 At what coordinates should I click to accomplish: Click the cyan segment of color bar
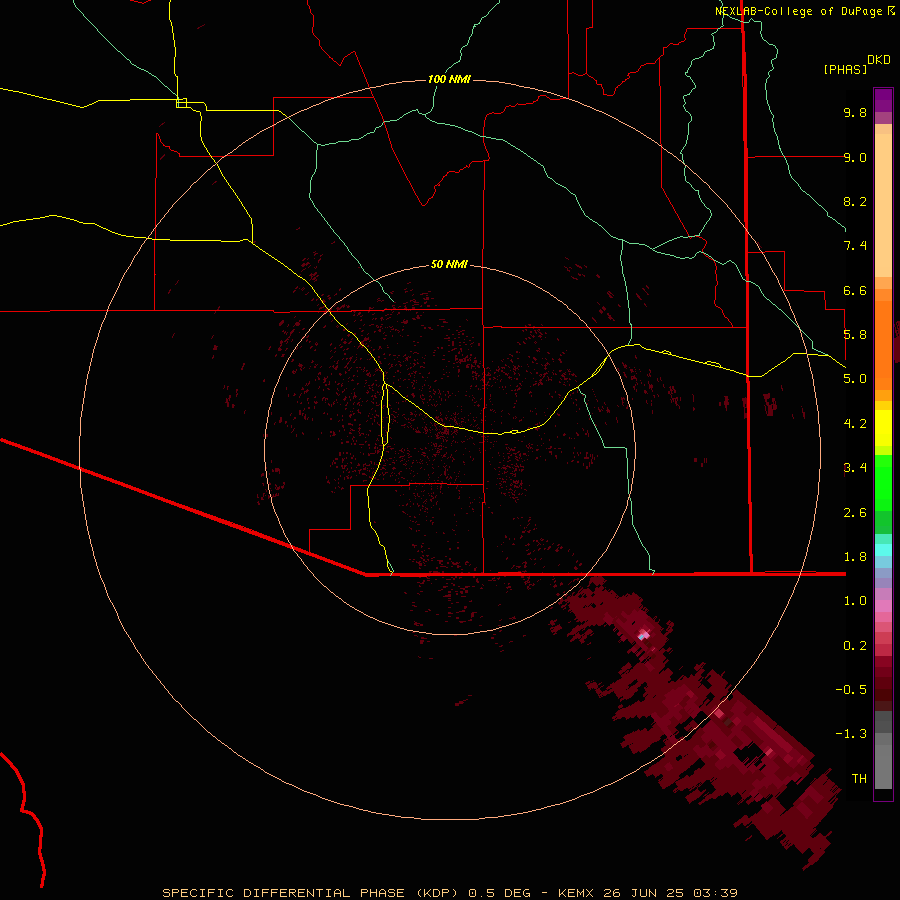[883, 550]
